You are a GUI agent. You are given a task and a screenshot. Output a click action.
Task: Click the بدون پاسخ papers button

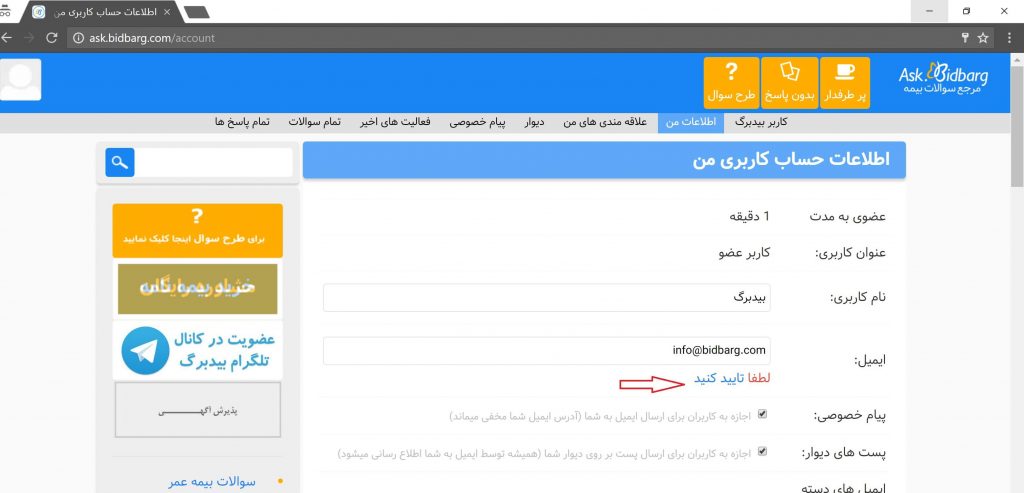pyautogui.click(x=790, y=83)
